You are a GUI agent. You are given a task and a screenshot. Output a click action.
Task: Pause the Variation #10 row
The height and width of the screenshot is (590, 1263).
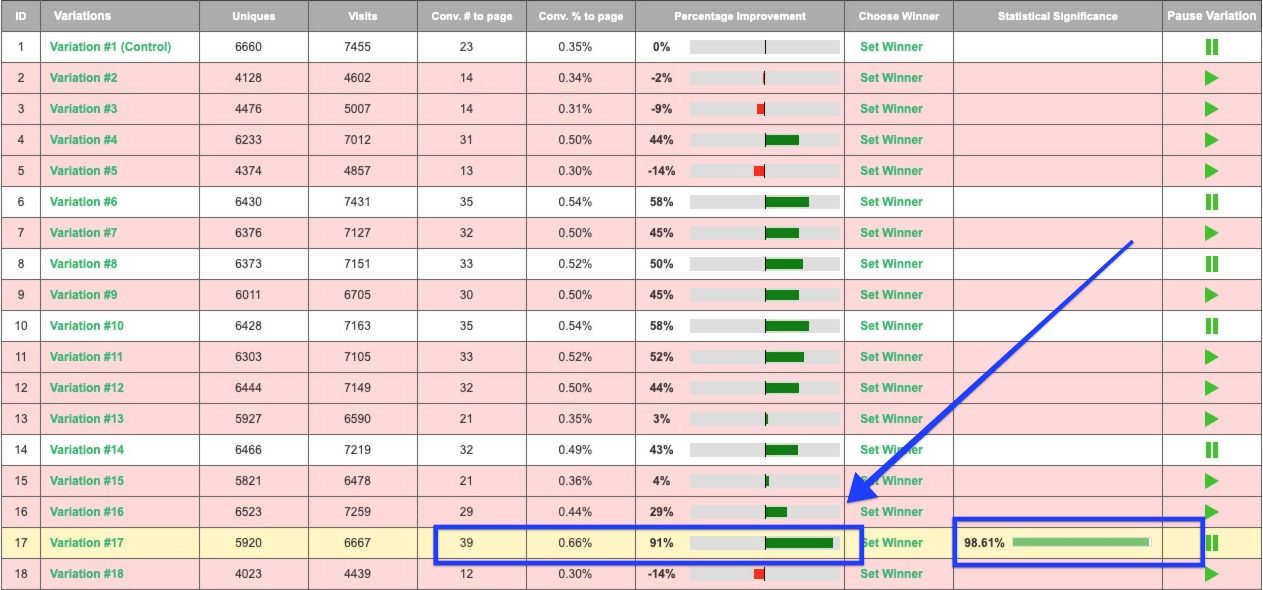pyautogui.click(x=1211, y=326)
